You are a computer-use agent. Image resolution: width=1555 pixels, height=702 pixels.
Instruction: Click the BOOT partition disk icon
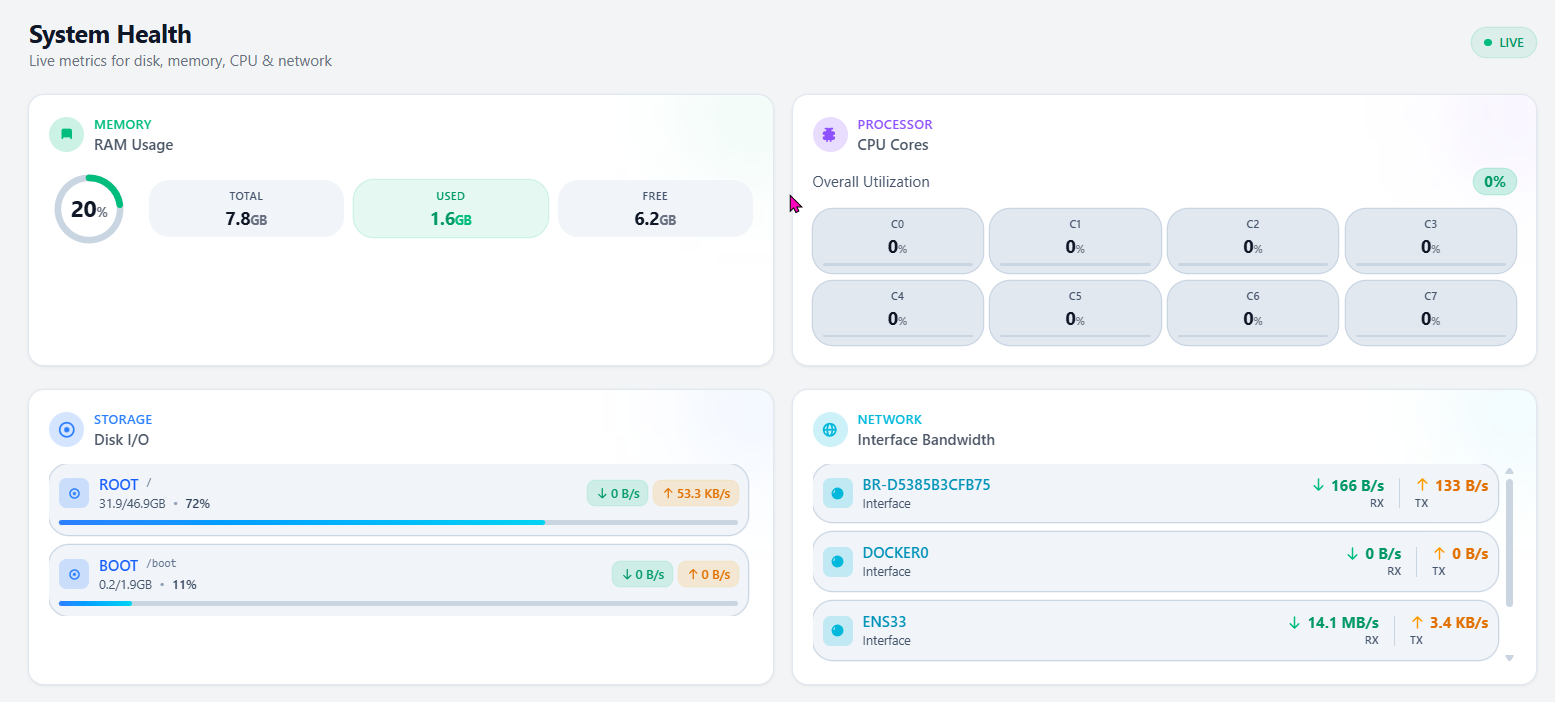click(73, 574)
